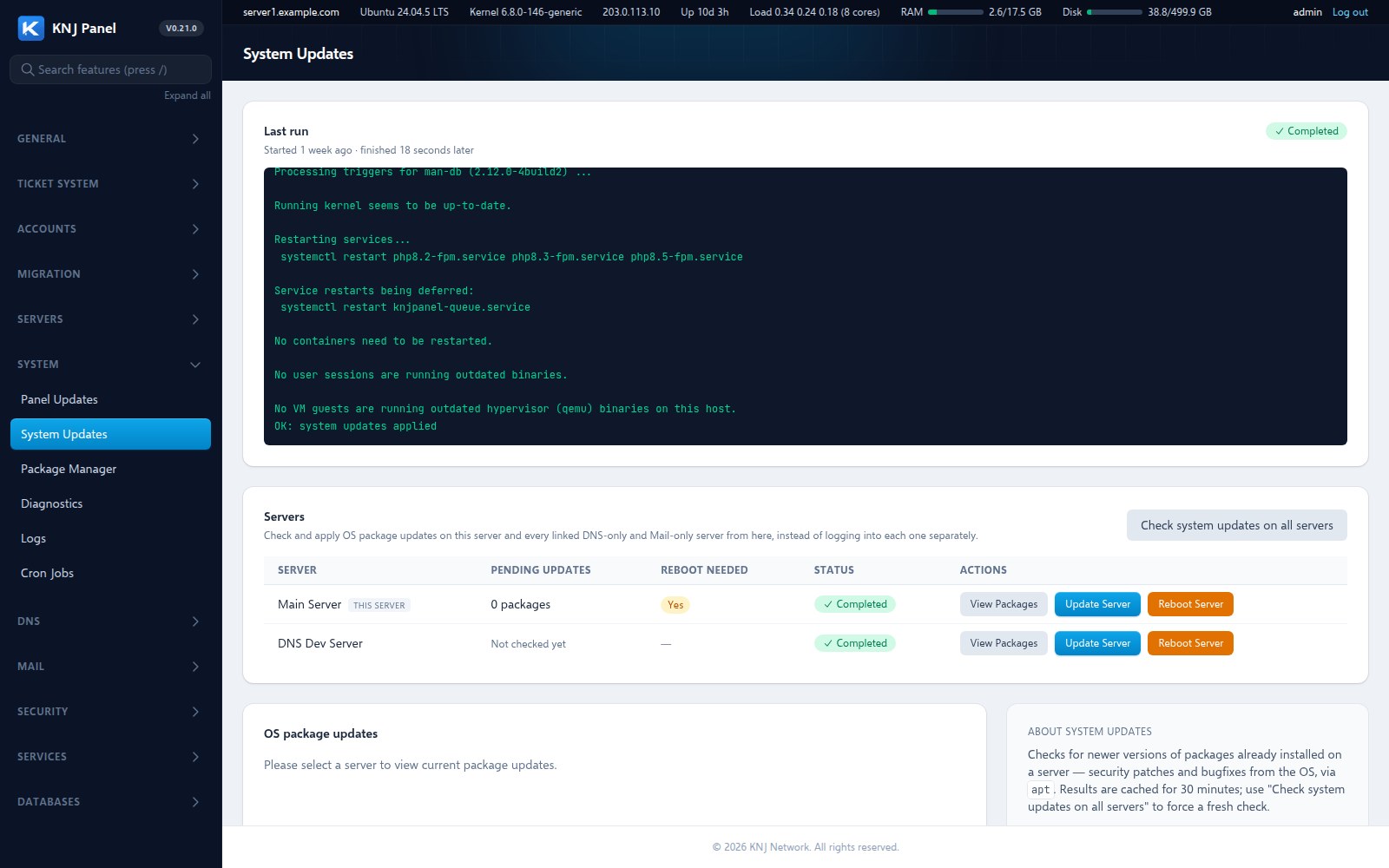The height and width of the screenshot is (868, 1389).
Task: Click Check system updates on all servers
Action: click(1237, 525)
